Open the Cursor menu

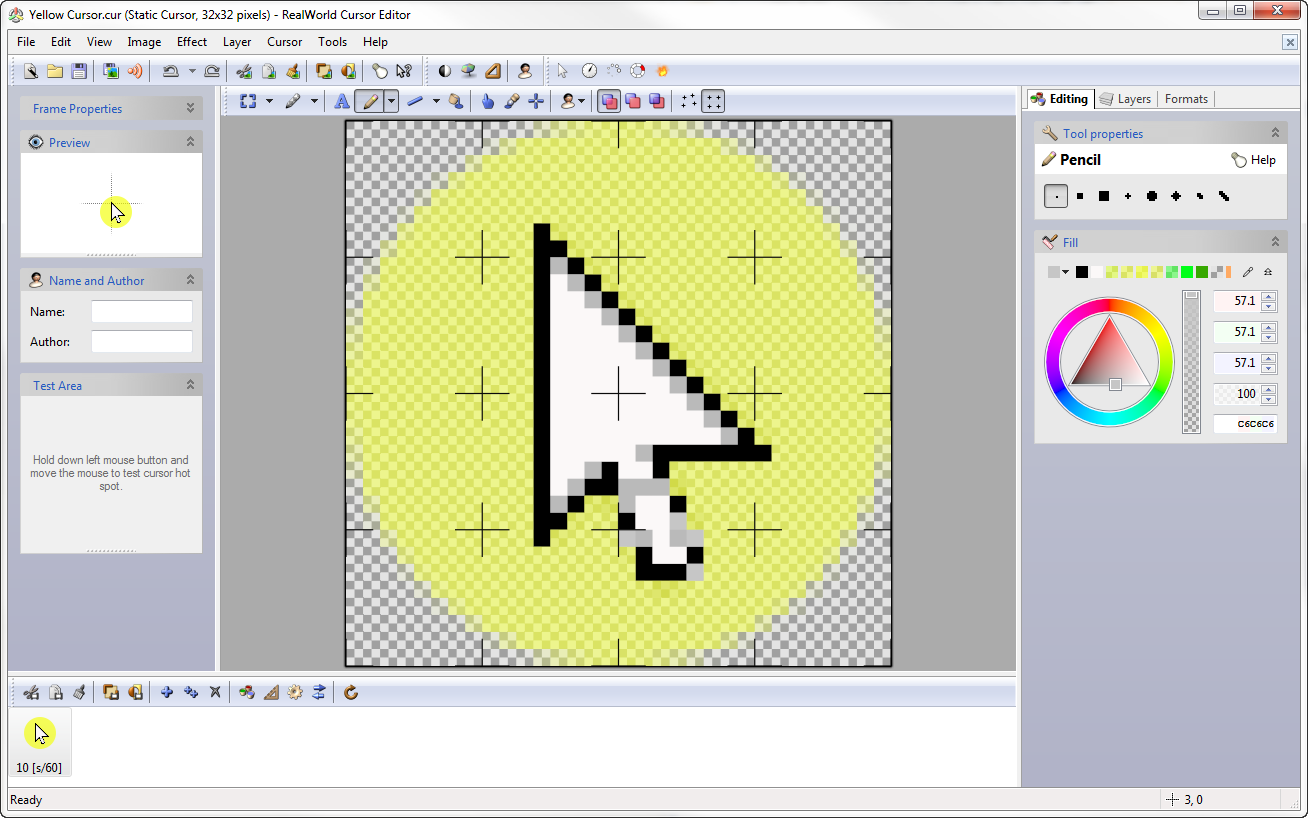pyautogui.click(x=285, y=42)
